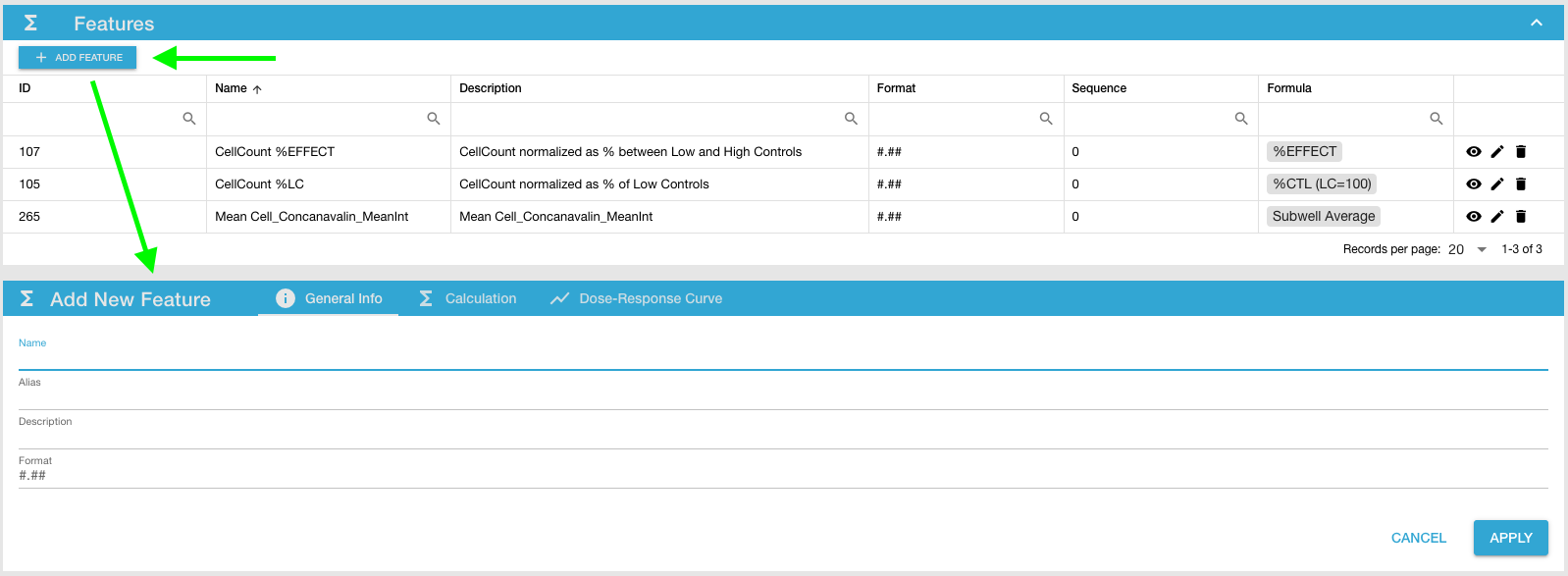Delete the CellCount %LC feature
The width and height of the screenshot is (1568, 576).
click(1520, 184)
